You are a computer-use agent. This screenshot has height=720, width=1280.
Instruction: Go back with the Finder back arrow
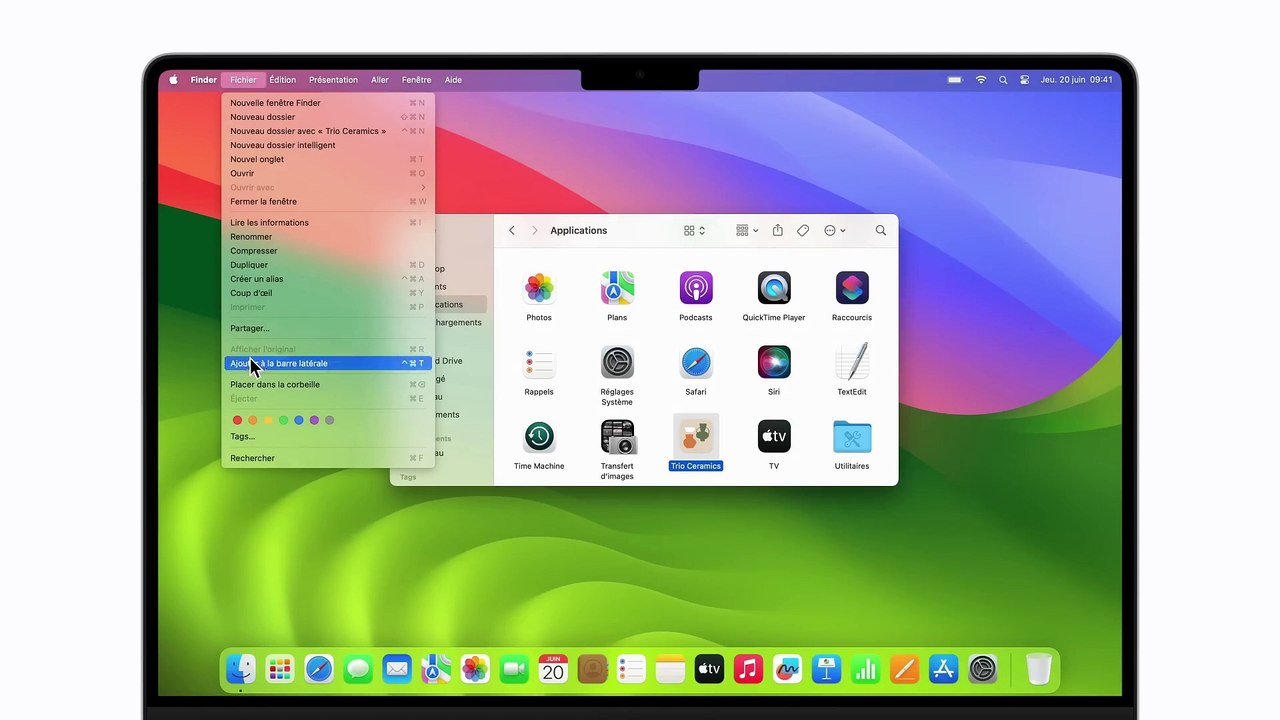click(512, 230)
